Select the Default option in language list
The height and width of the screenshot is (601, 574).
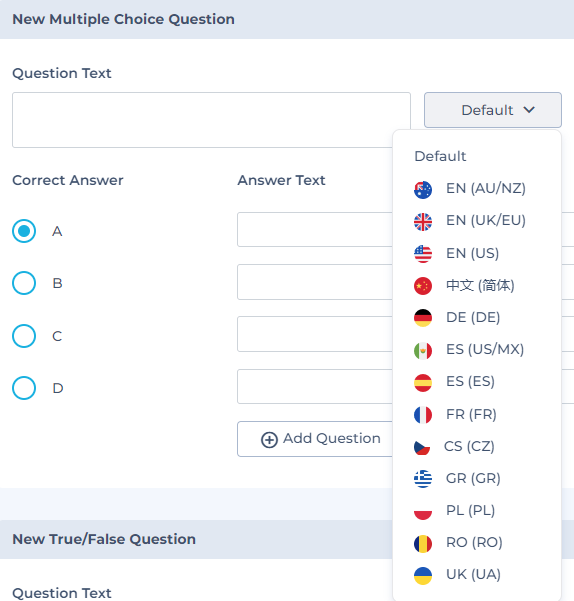pyautogui.click(x=440, y=156)
